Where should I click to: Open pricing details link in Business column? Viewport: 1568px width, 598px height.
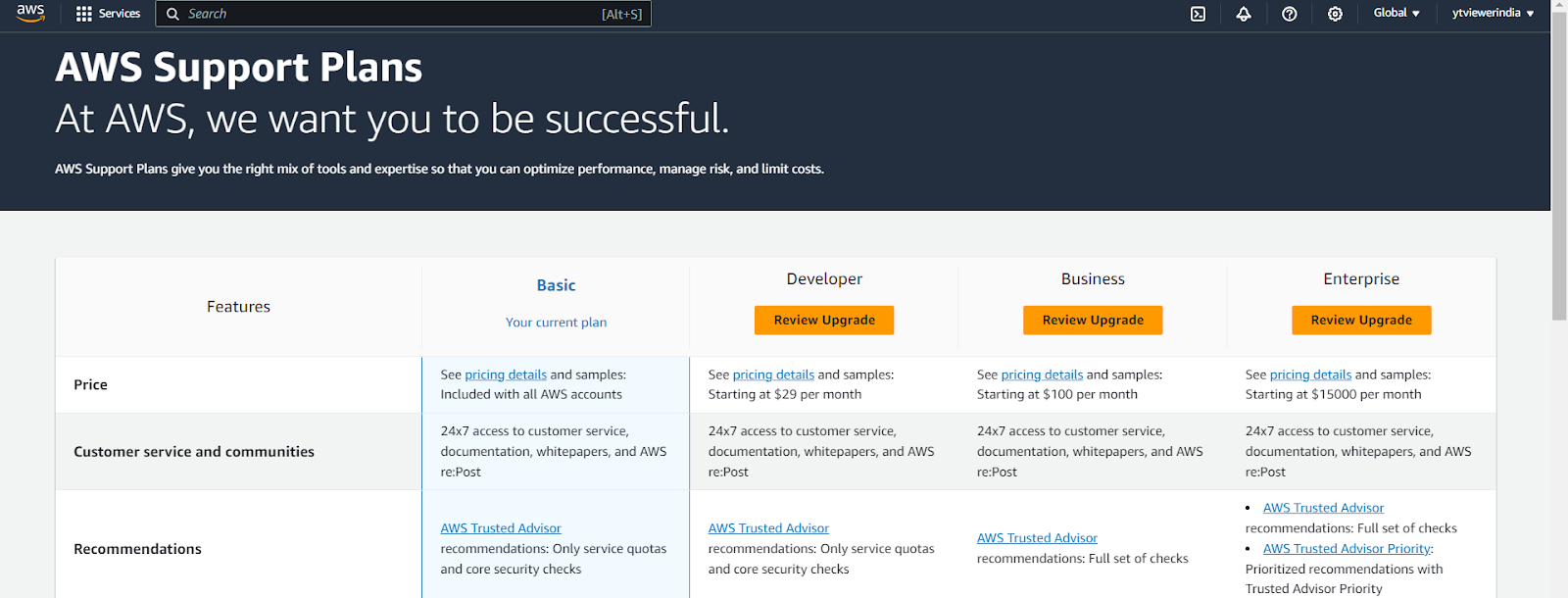pos(1042,374)
